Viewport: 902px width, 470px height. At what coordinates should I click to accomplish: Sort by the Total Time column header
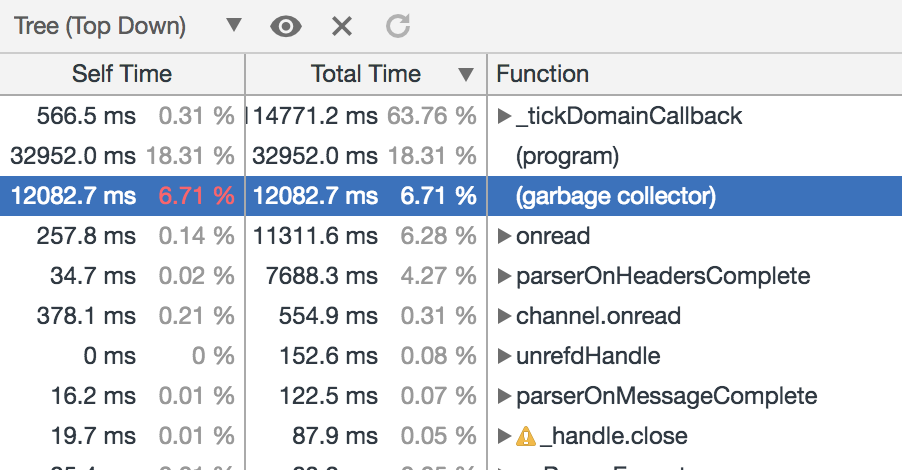pos(365,74)
